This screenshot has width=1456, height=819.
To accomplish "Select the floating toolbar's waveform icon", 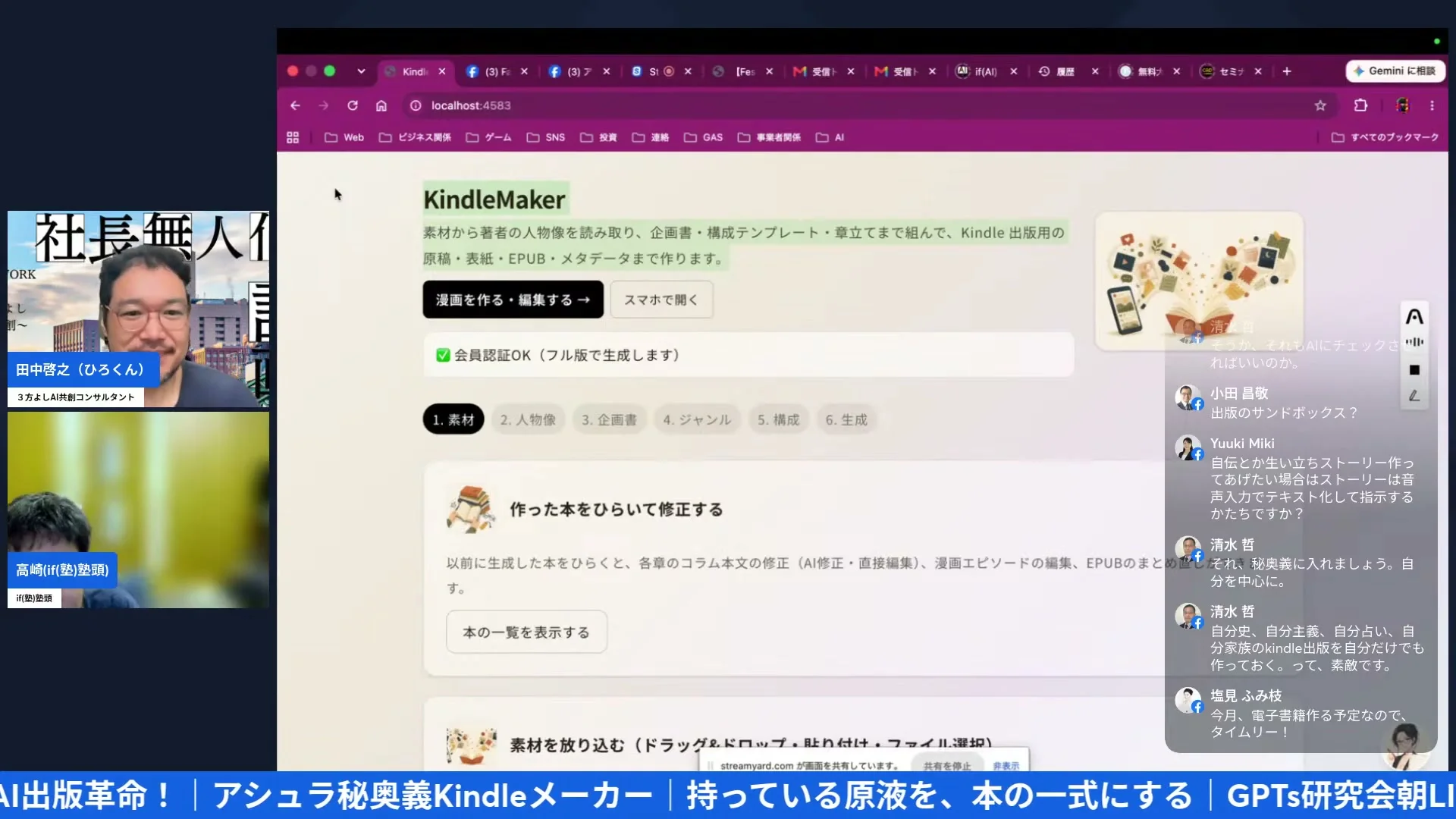I will coord(1414,342).
